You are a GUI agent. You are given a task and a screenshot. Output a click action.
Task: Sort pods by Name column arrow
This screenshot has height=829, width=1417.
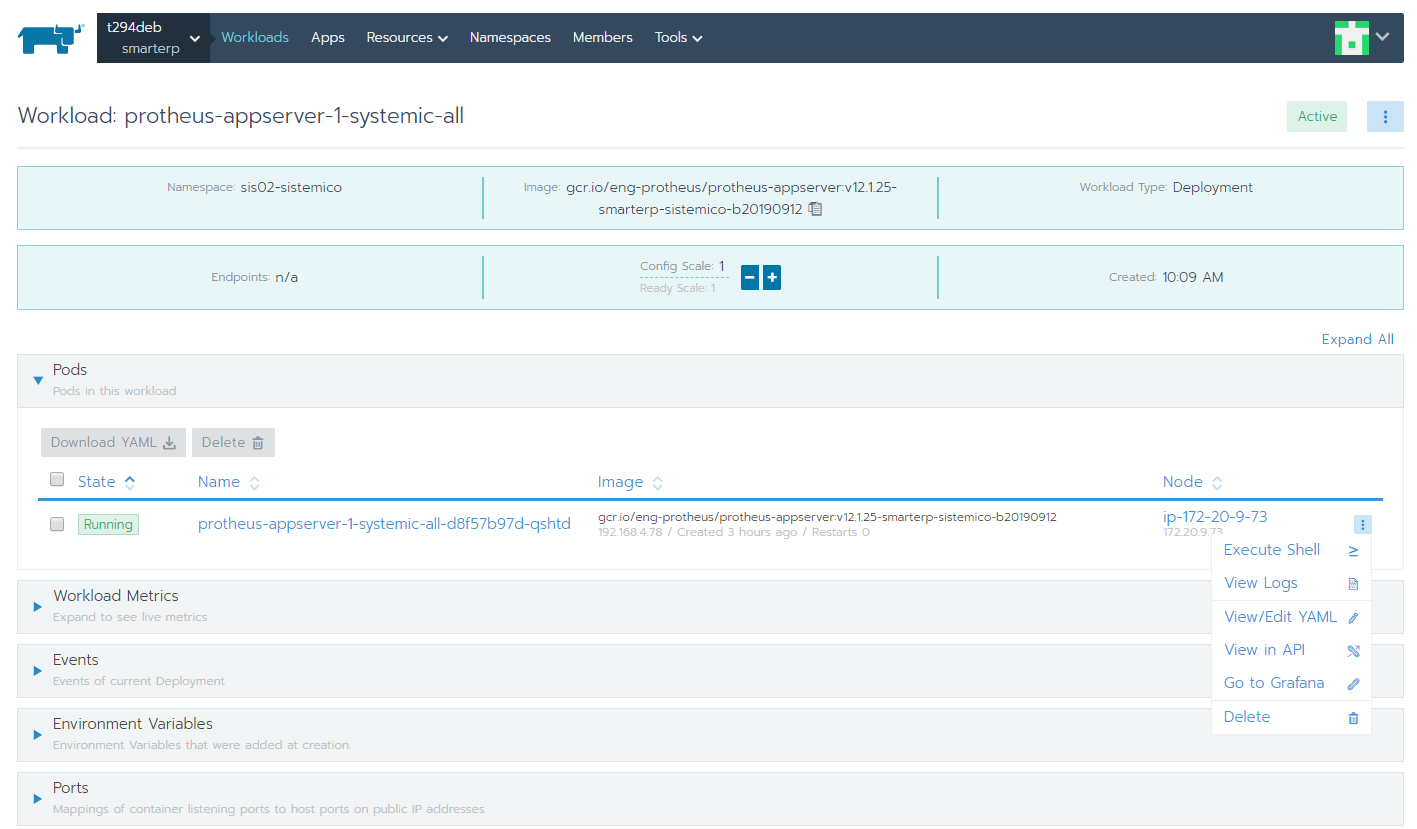pyautogui.click(x=254, y=483)
